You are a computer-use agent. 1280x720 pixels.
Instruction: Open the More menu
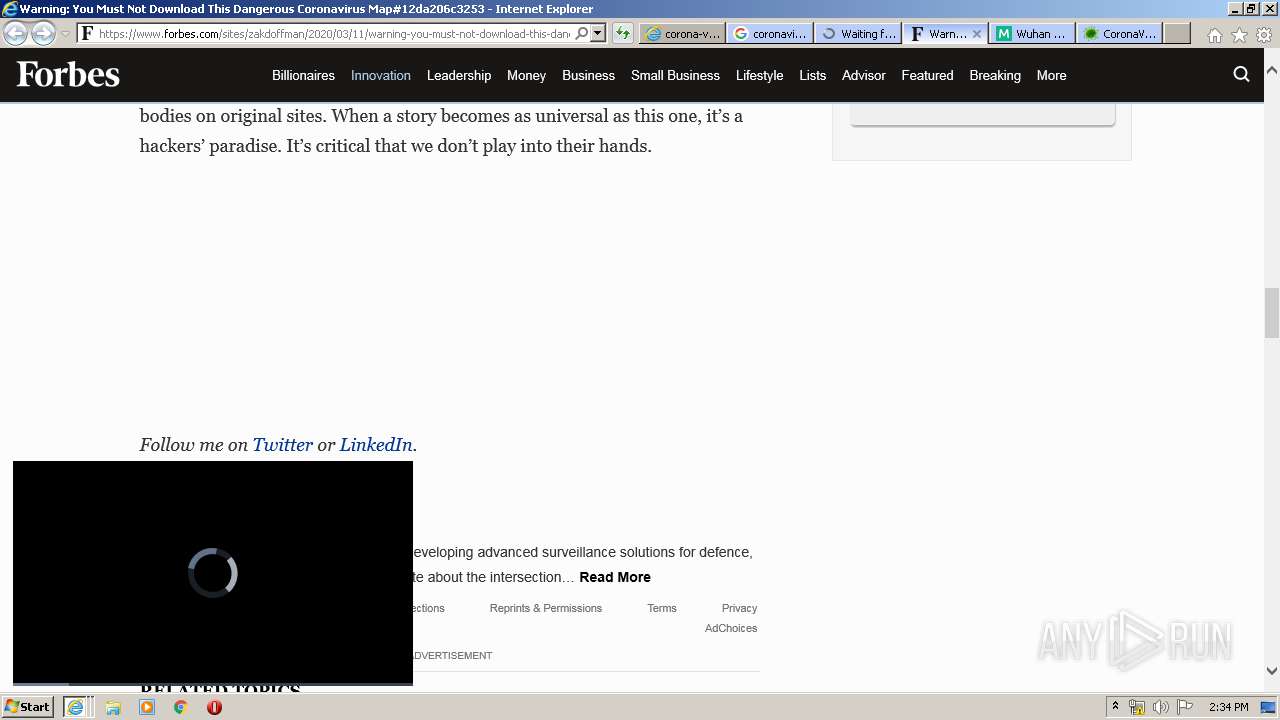coord(1051,75)
